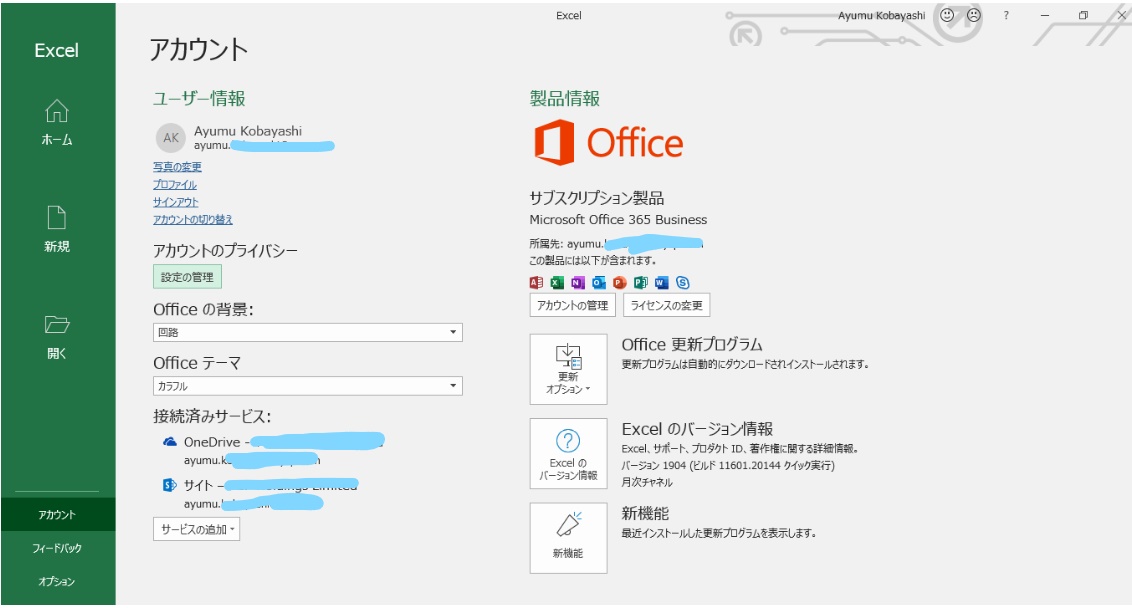Viewport: 1132px width, 608px height.
Task: Click Ayumu Kobayashi name in title bar
Action: (x=881, y=15)
